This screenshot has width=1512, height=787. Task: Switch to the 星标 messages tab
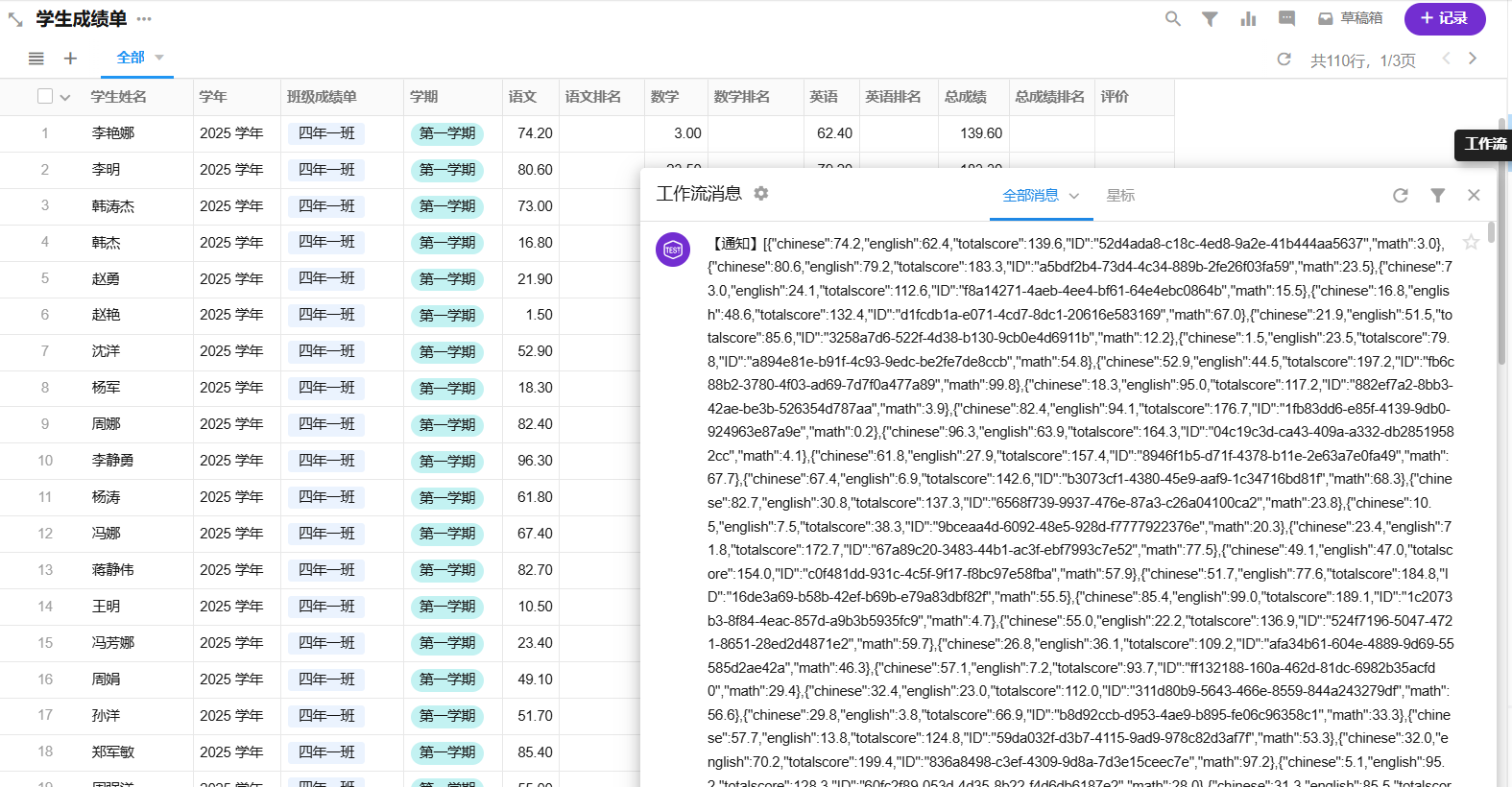pyautogui.click(x=1119, y=196)
